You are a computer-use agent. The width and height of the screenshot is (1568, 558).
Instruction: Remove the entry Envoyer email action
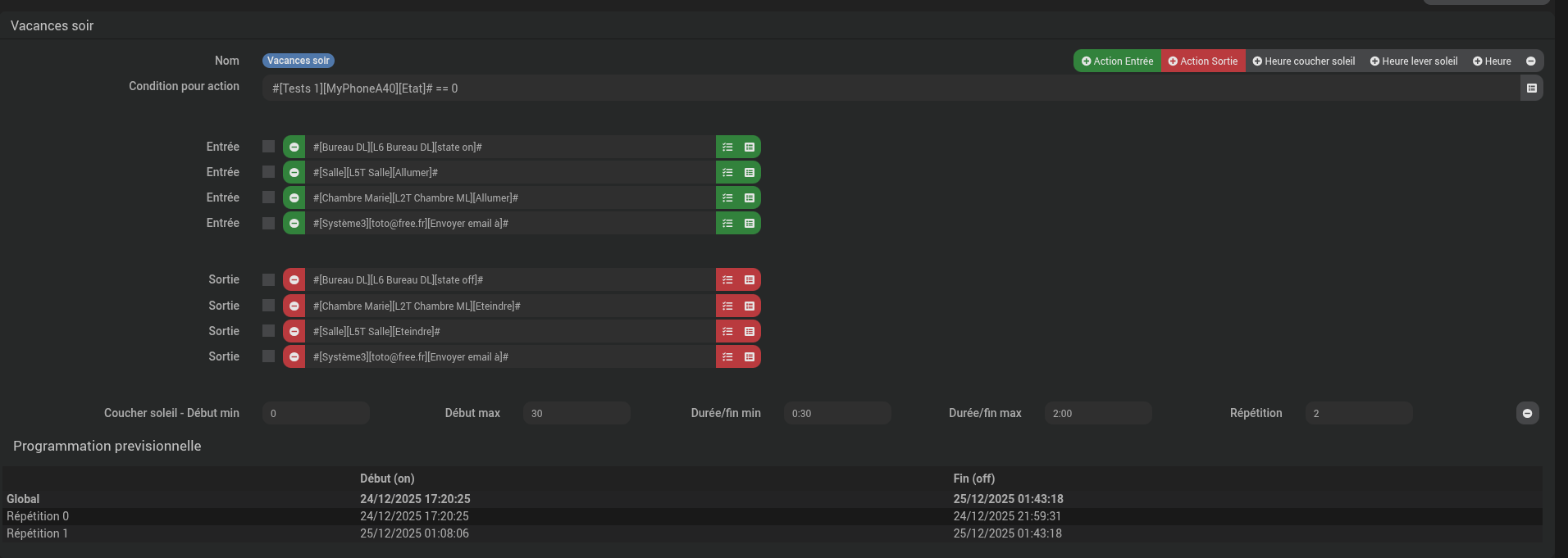pyautogui.click(x=294, y=223)
